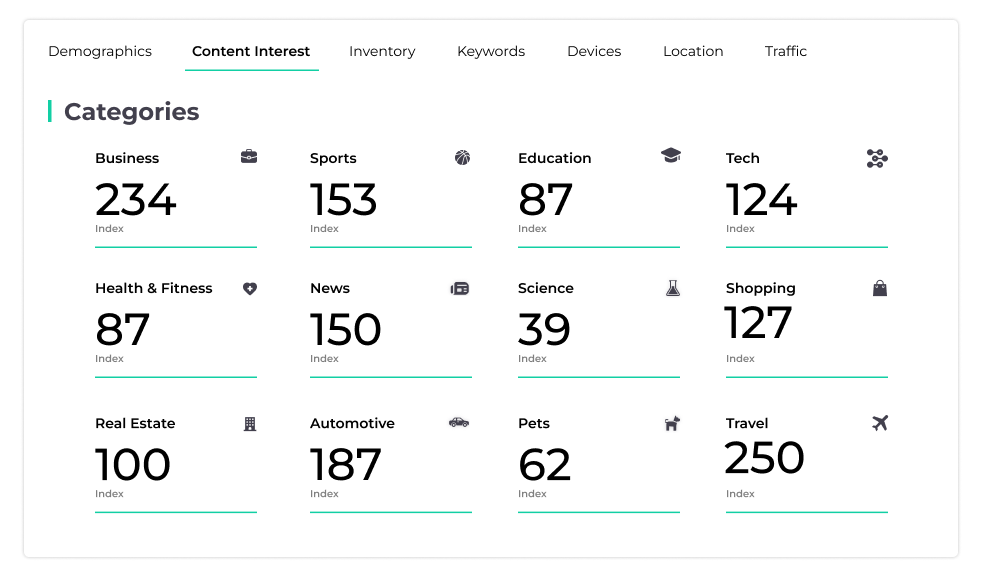Open the Location tab
The width and height of the screenshot is (982, 587).
point(693,51)
